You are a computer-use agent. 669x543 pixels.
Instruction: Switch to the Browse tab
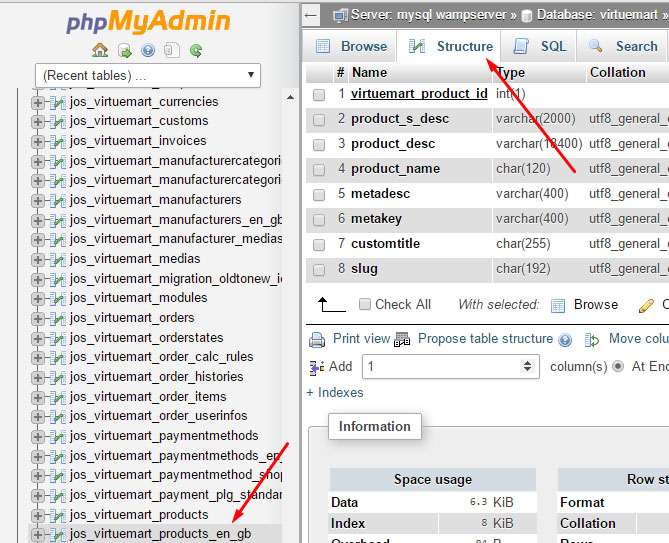(351, 46)
